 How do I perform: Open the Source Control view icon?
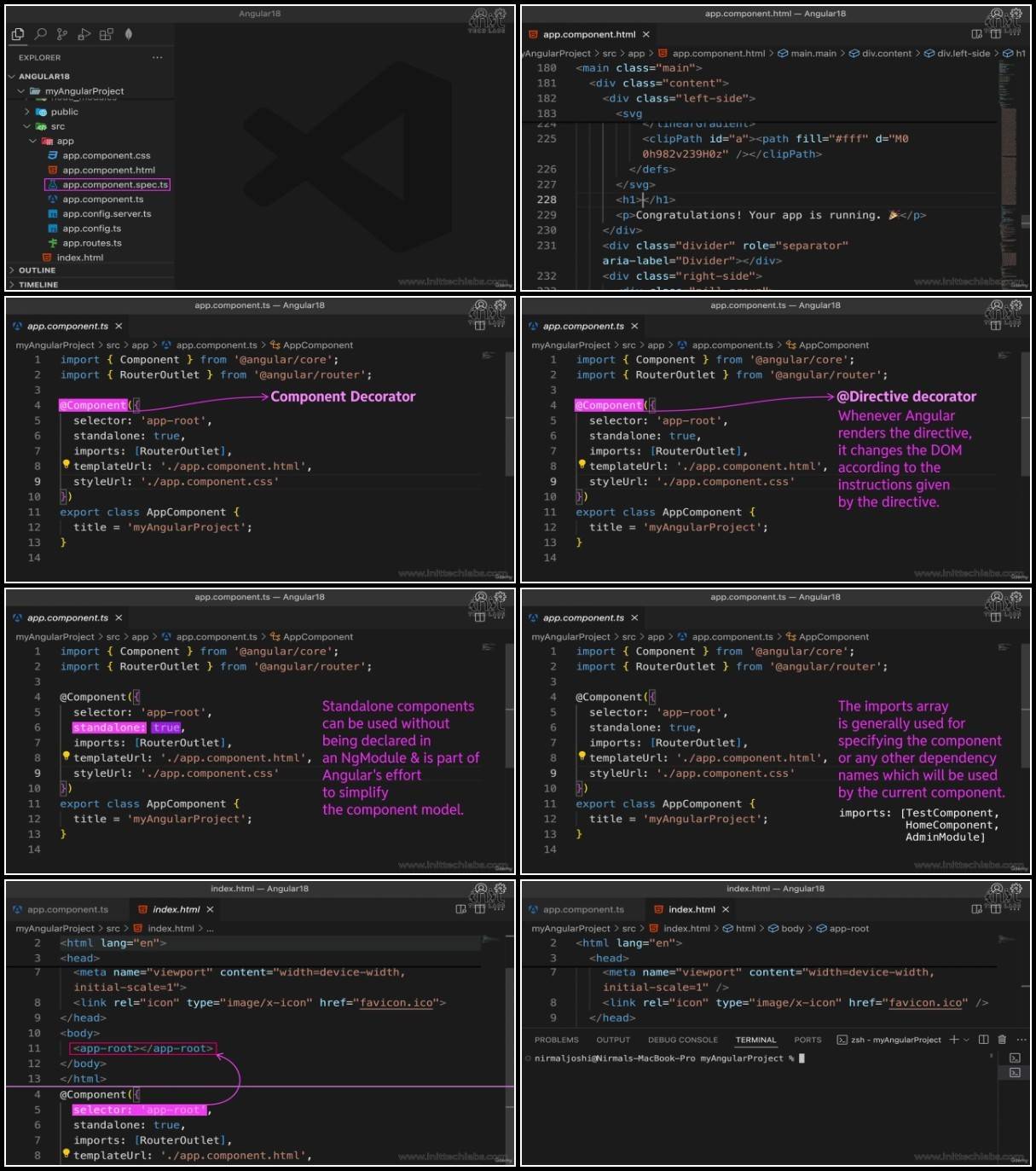tap(62, 34)
